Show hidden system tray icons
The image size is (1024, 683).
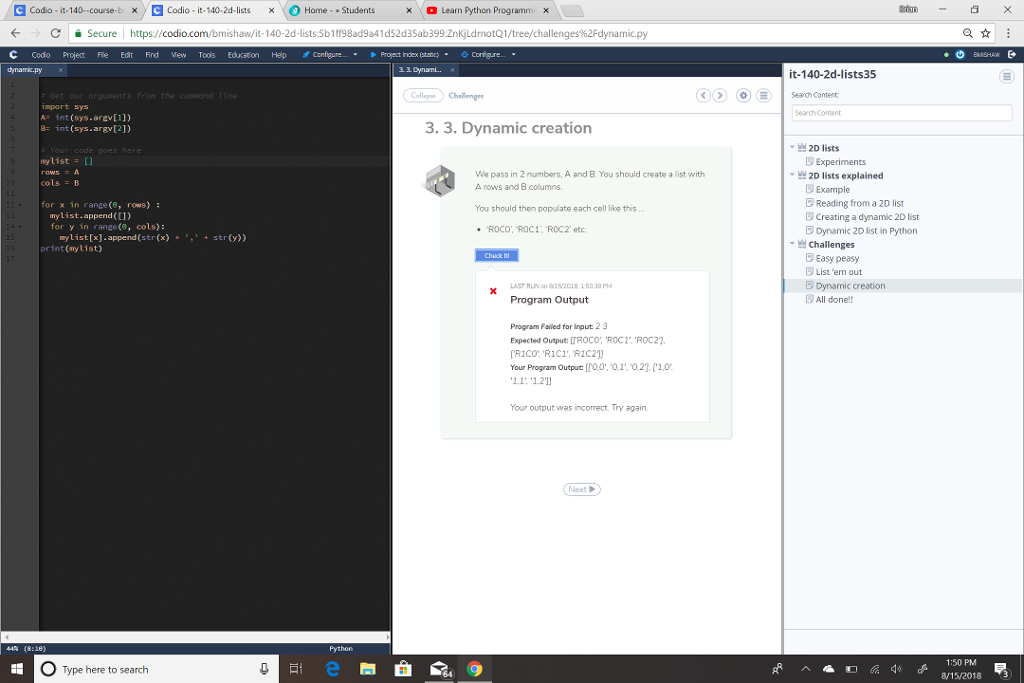coord(805,669)
